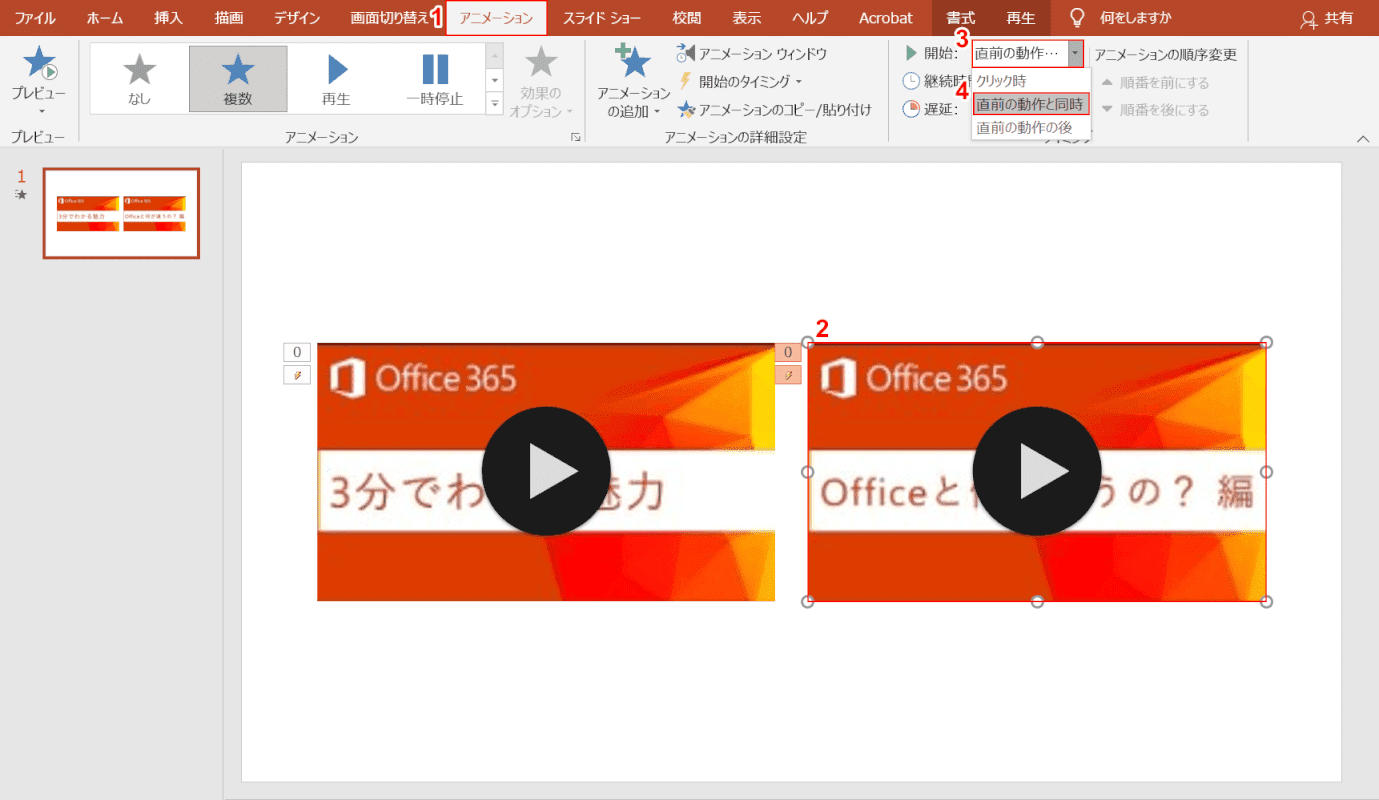Click the Preview star icon
The image size is (1379, 800).
tap(39, 63)
